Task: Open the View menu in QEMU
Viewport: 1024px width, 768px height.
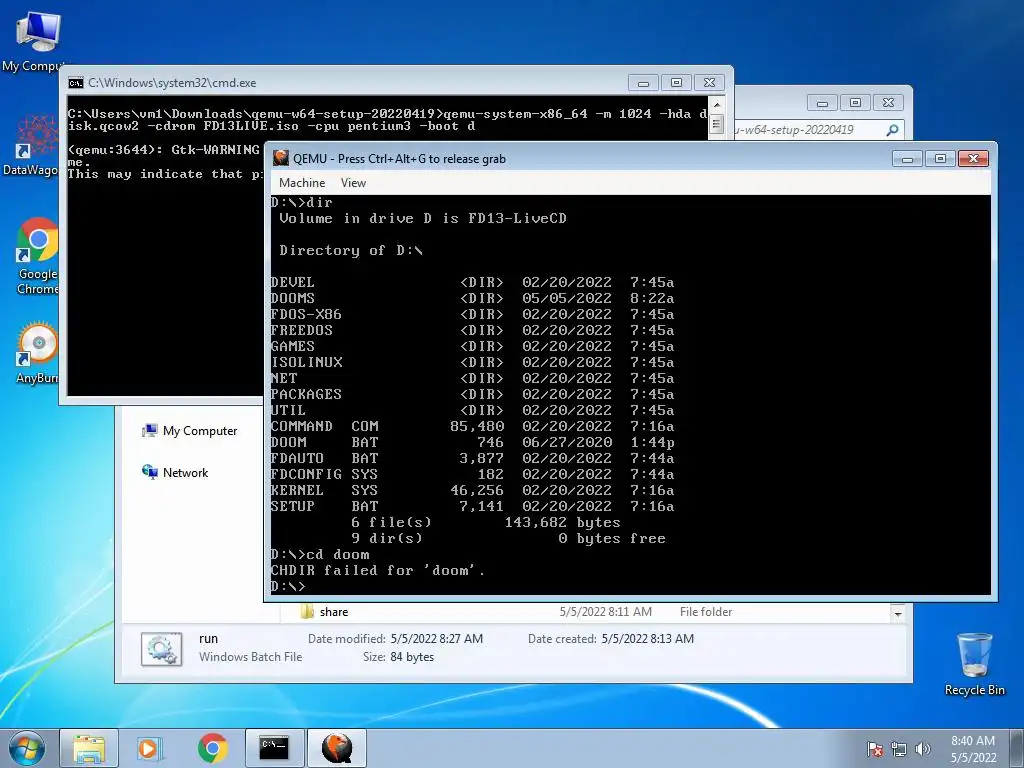Action: click(353, 183)
